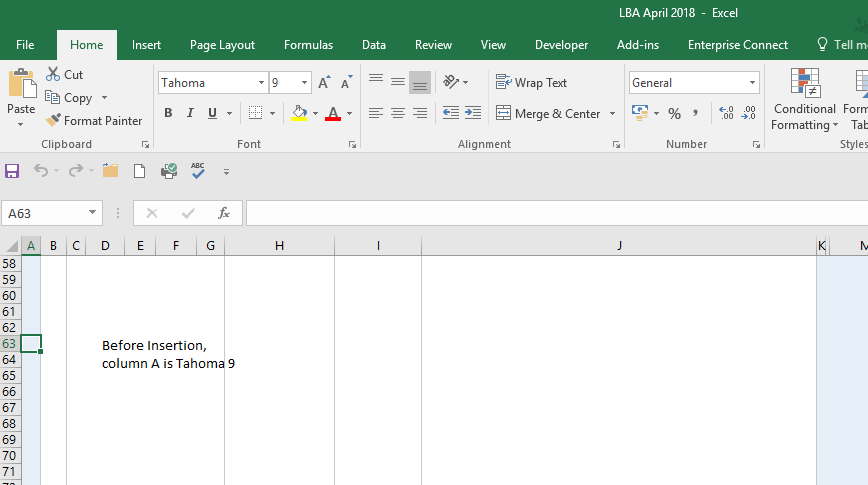
Task: Open the Review tab
Action: (x=433, y=45)
